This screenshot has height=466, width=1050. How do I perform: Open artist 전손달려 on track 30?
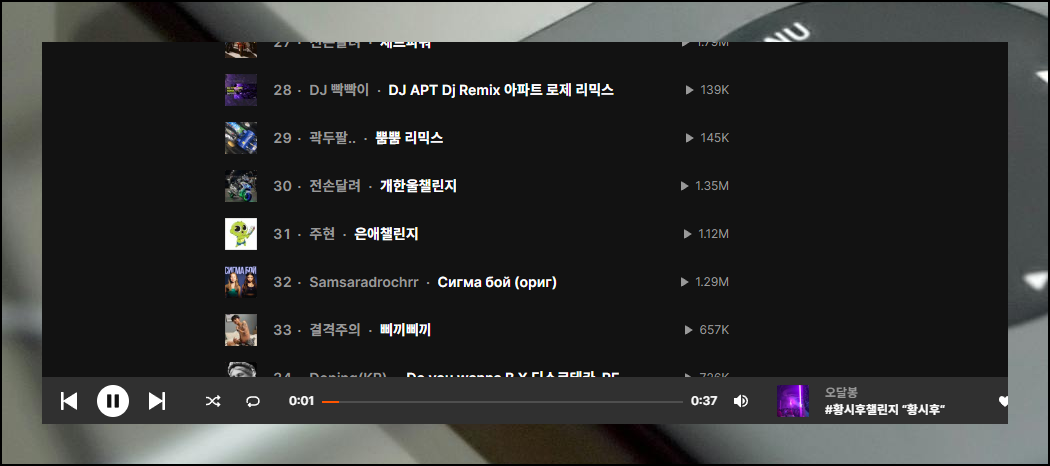tap(335, 186)
